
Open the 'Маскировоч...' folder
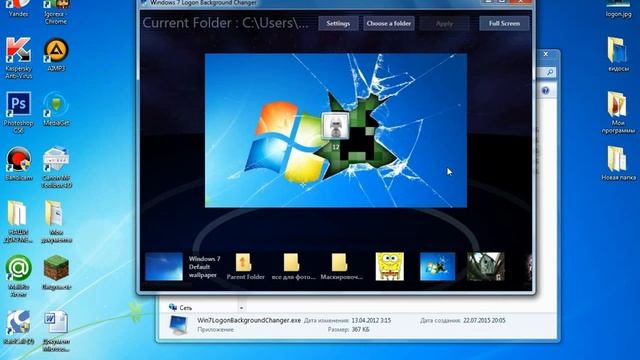(x=341, y=267)
